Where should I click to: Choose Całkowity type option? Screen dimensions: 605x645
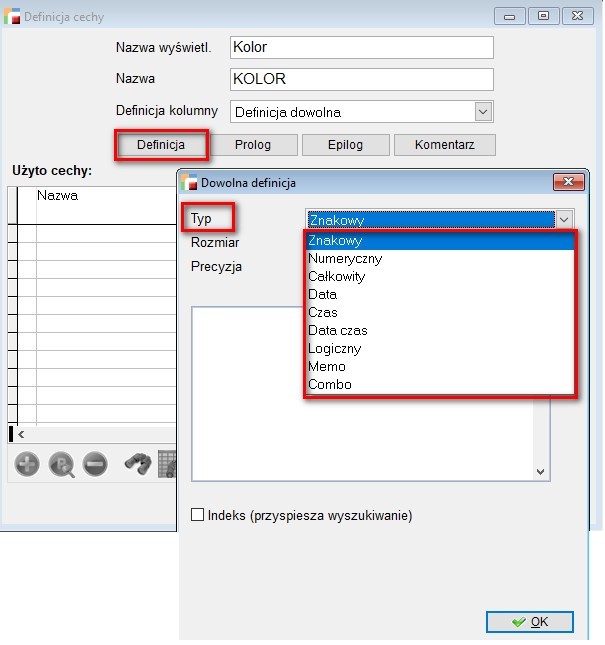coord(440,276)
